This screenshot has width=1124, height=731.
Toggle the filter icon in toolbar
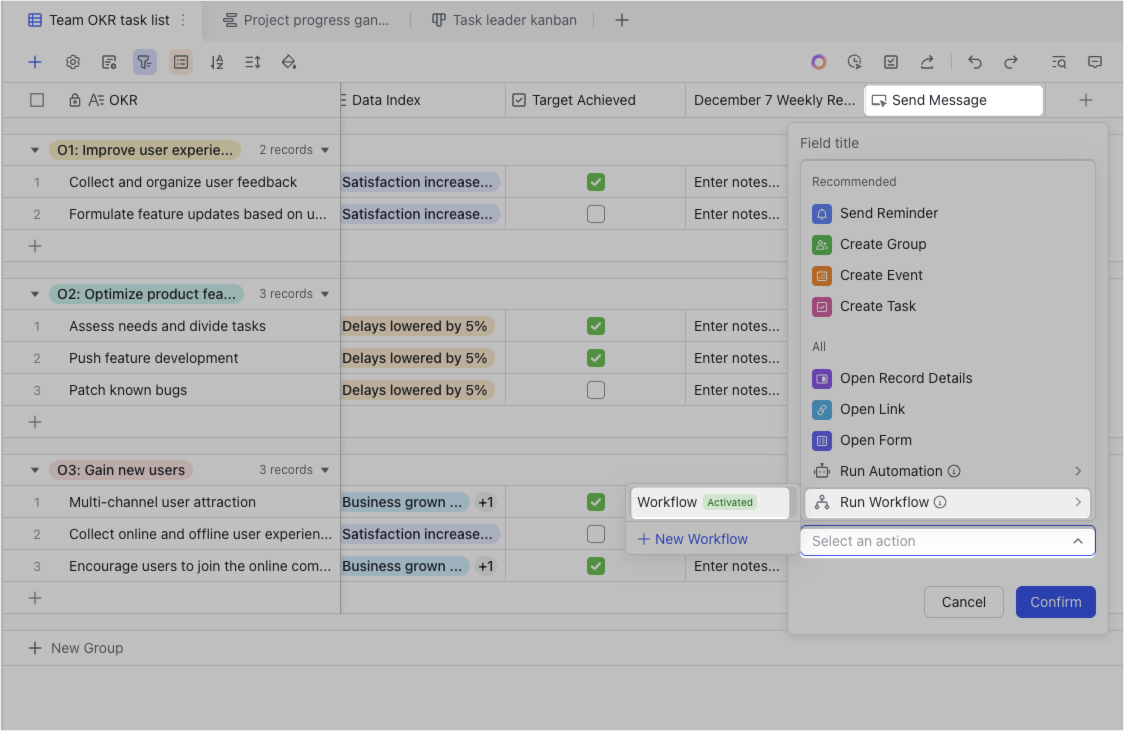[x=145, y=62]
